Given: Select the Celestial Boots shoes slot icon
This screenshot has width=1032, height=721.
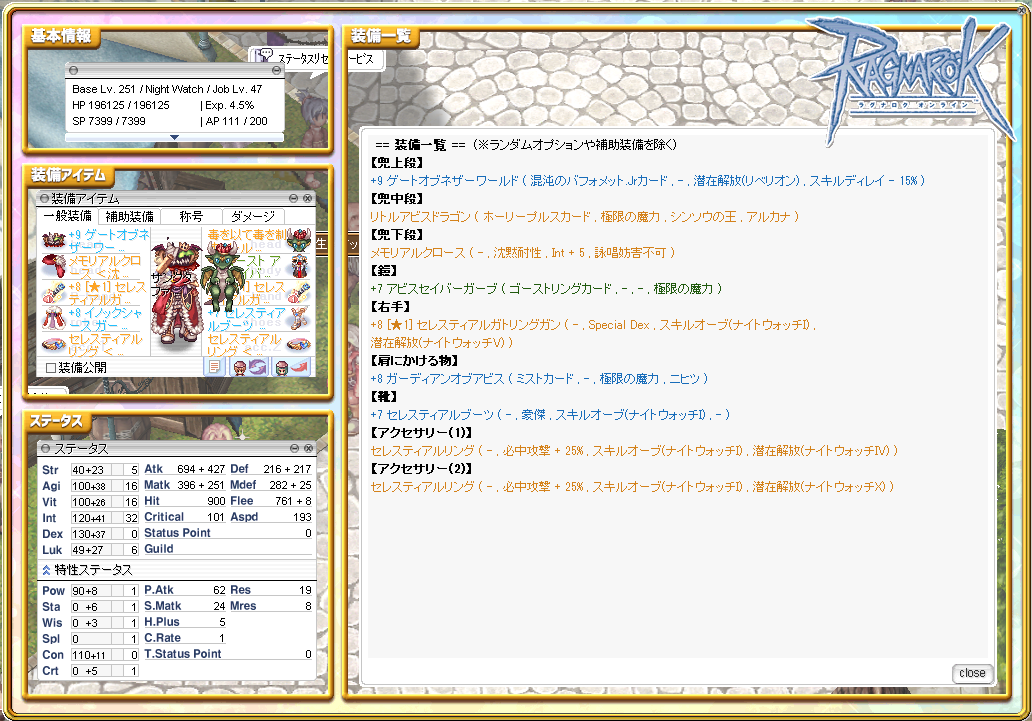Looking at the screenshot, I should (x=299, y=319).
